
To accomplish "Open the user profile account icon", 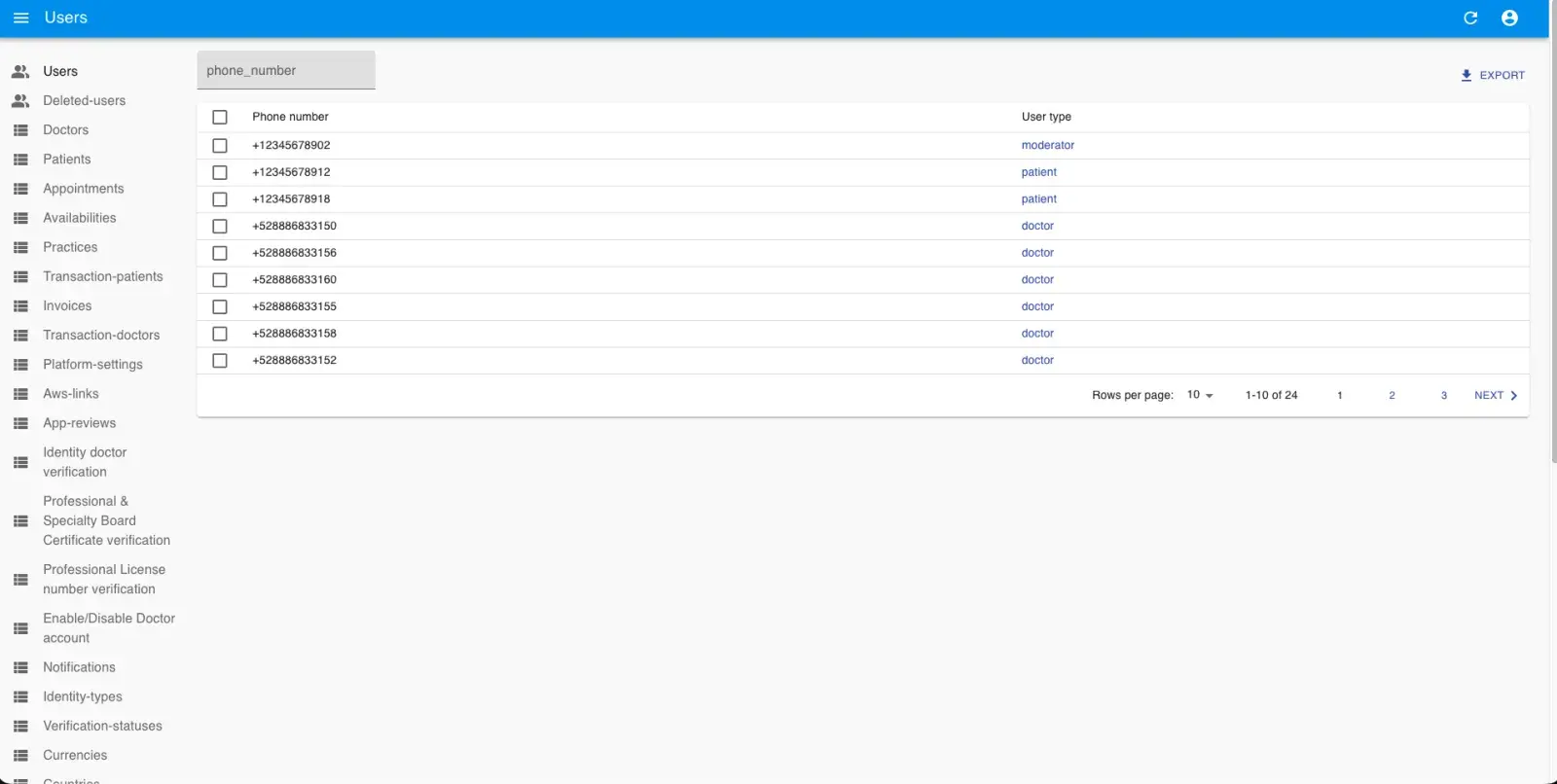I will coord(1509,18).
